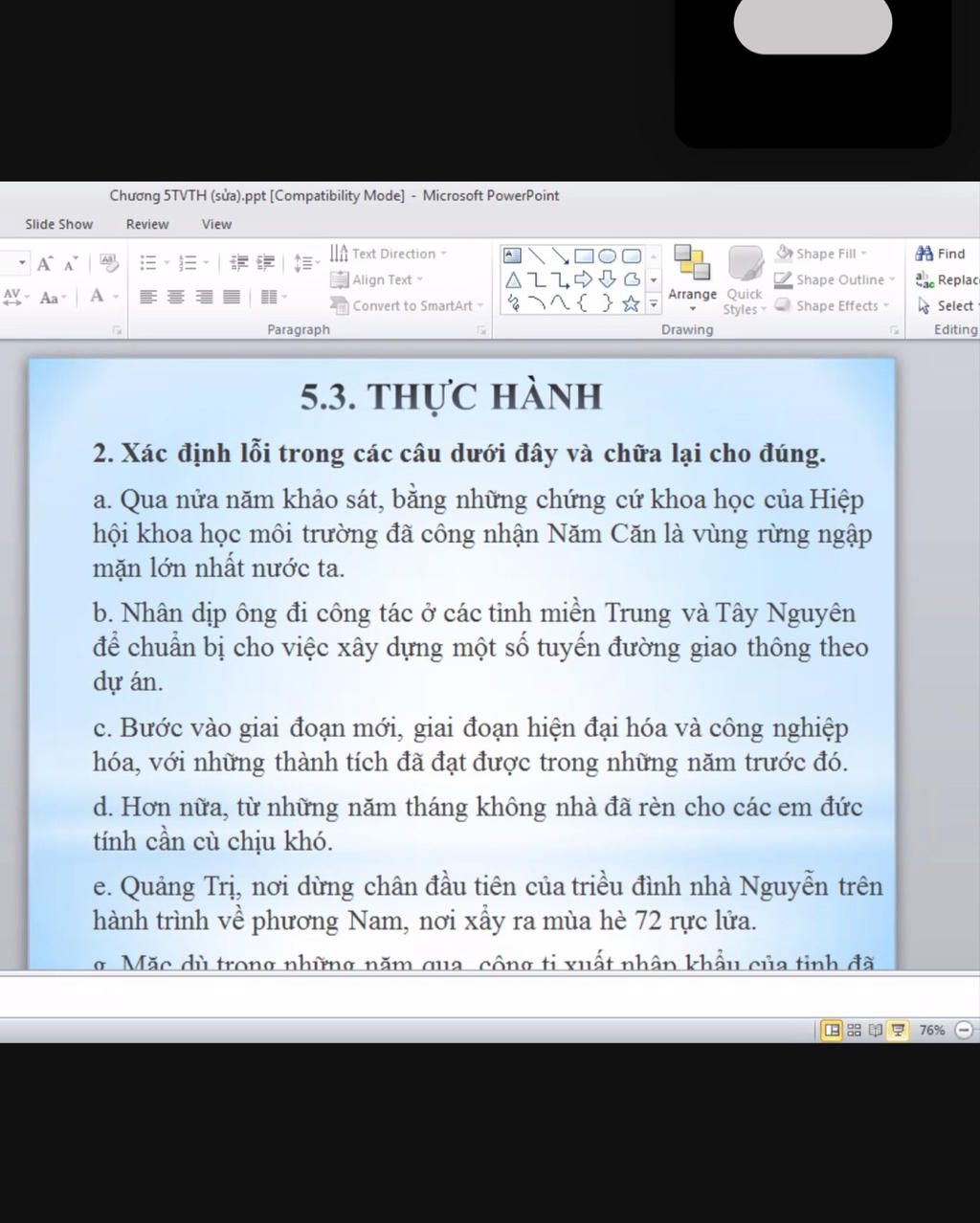Click the Find button
Viewport: 980px width, 1223px height.
tap(941, 254)
